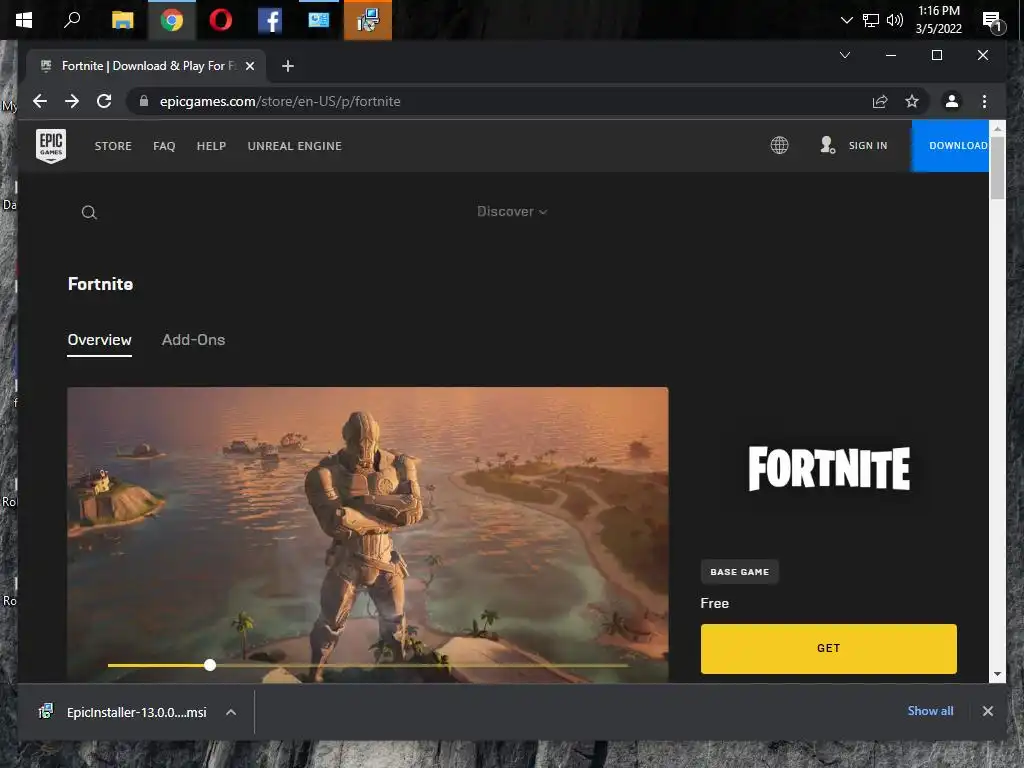
Task: Show hidden system tray icons
Action: (846, 20)
